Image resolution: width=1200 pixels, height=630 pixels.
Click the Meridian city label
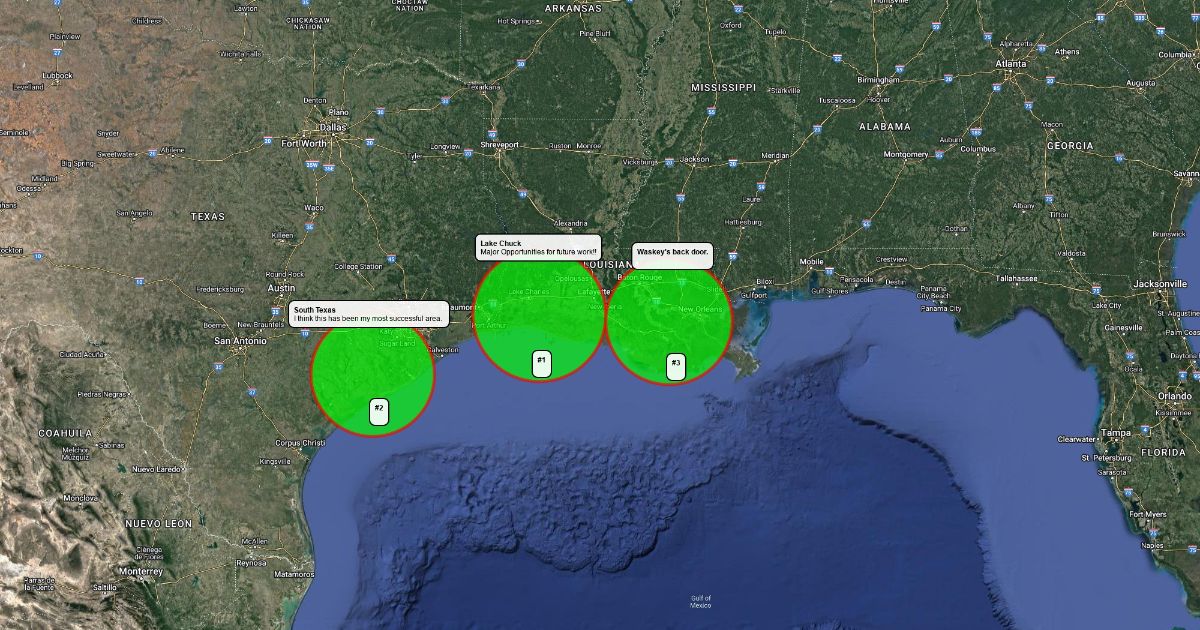(x=775, y=156)
